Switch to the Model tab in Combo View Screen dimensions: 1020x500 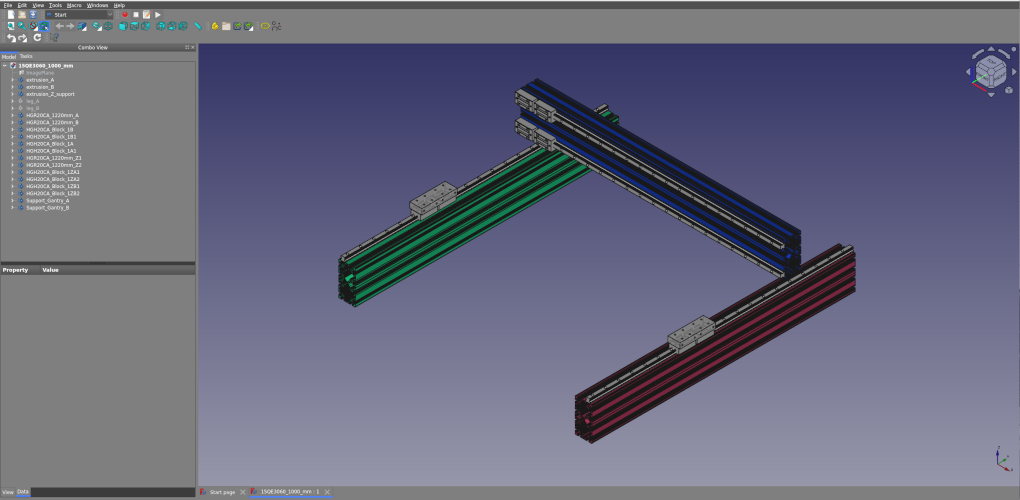point(8,57)
